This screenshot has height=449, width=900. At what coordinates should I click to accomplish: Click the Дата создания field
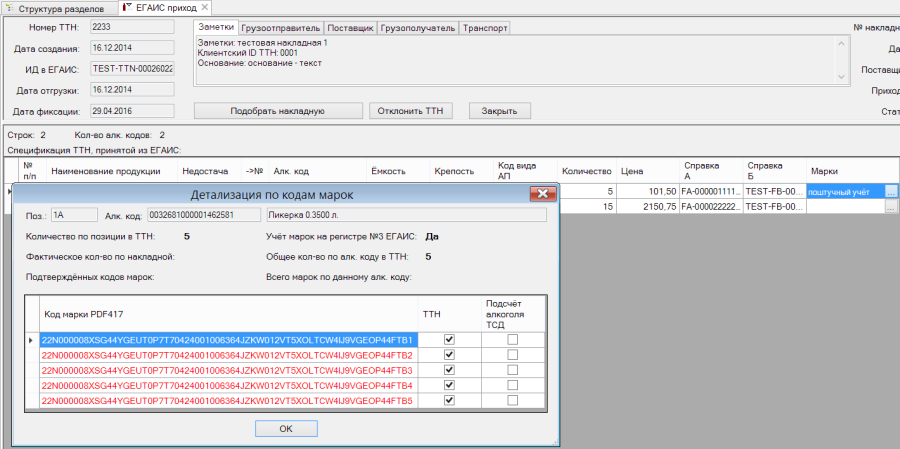pos(132,48)
